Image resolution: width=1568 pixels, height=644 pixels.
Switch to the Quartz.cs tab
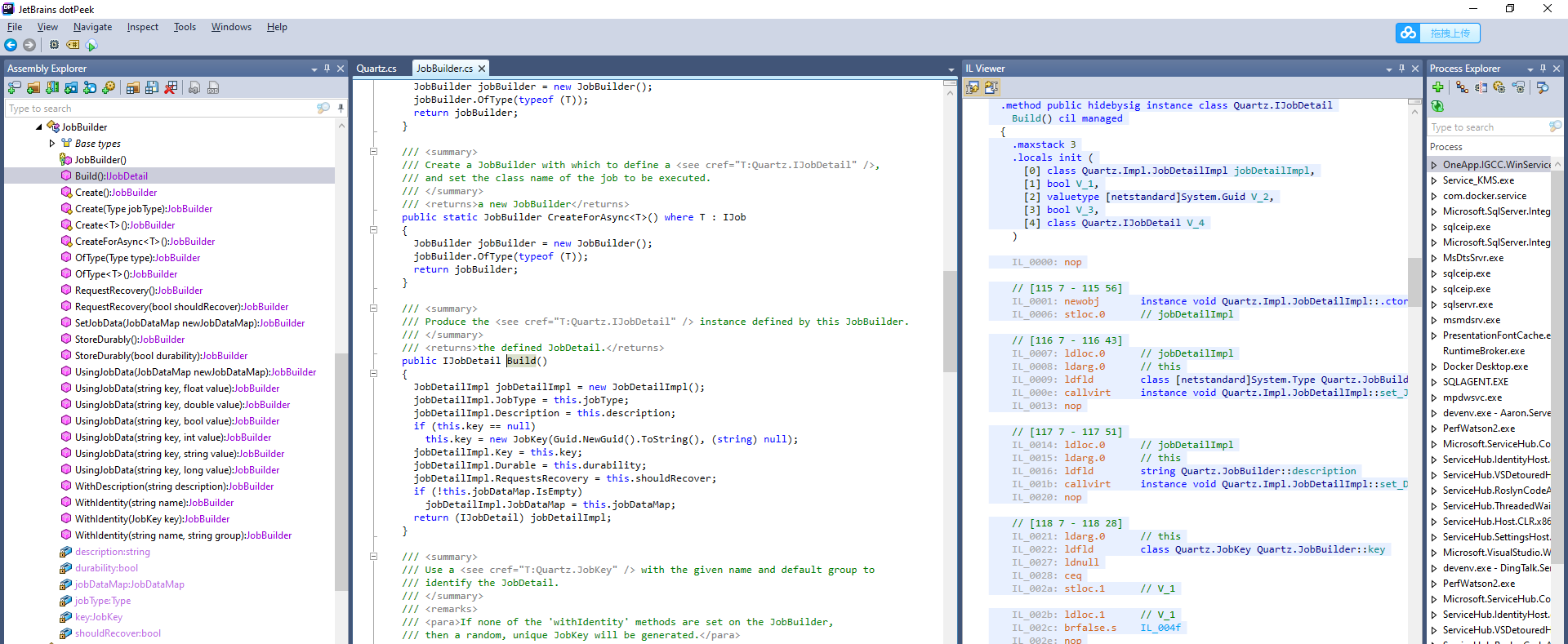[x=376, y=69]
